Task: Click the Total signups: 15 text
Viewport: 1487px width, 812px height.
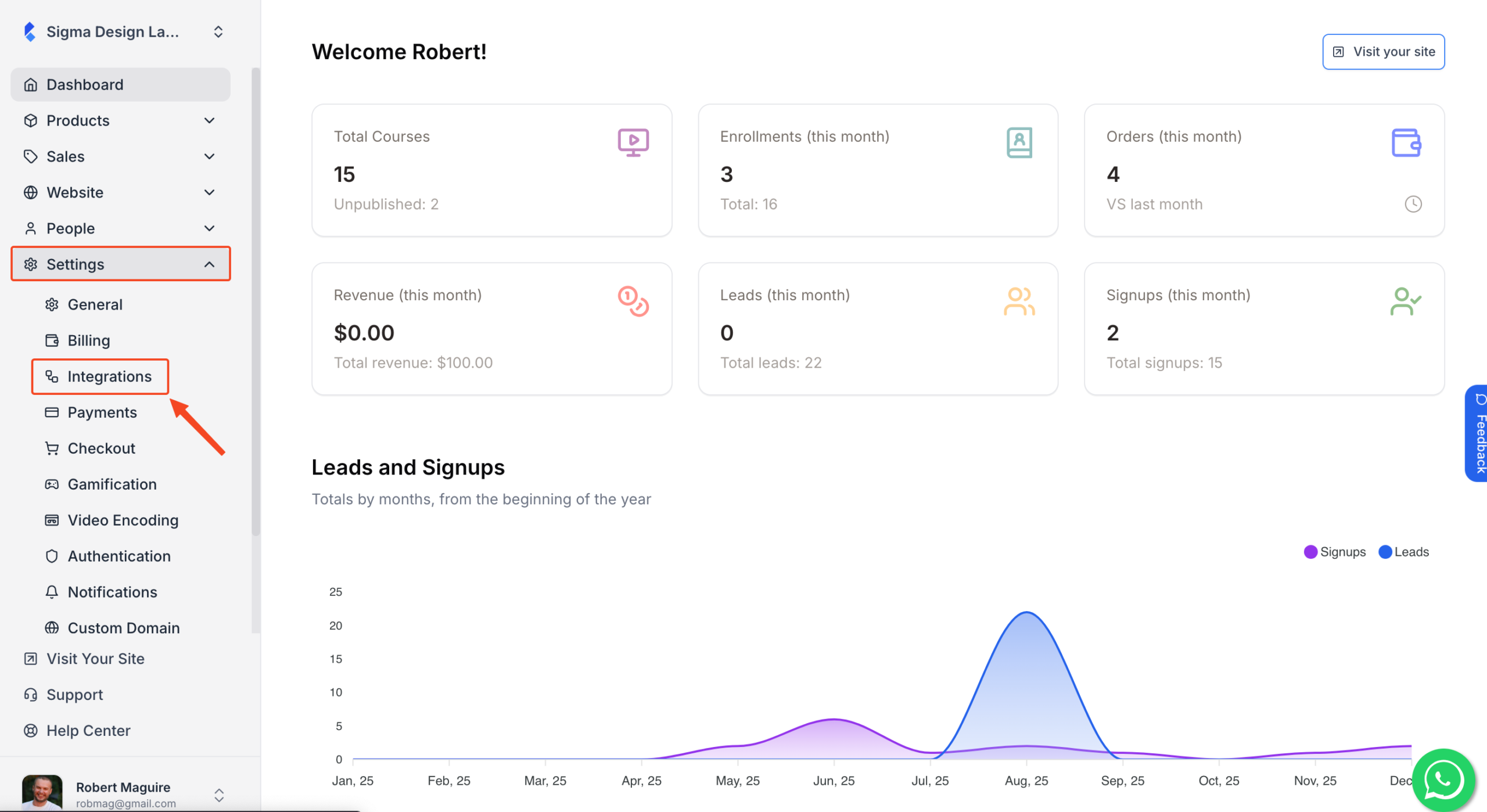Action: tap(1164, 364)
